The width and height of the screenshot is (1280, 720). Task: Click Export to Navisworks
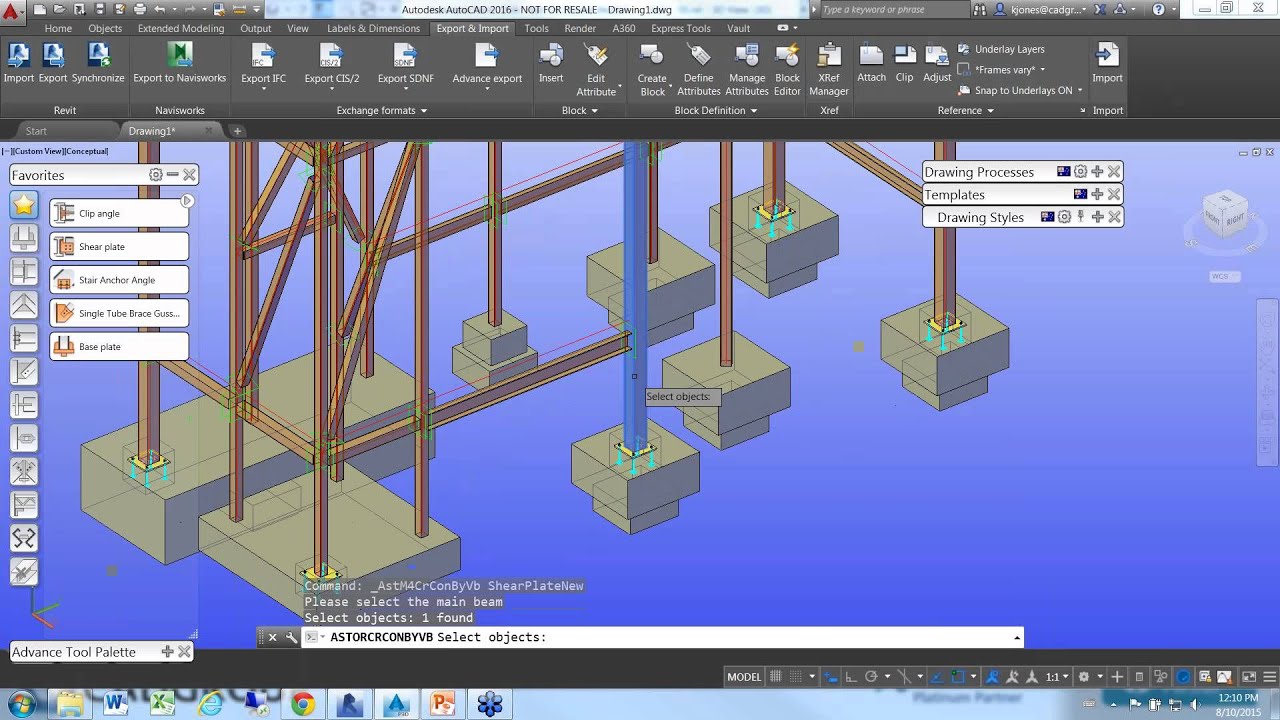click(180, 63)
